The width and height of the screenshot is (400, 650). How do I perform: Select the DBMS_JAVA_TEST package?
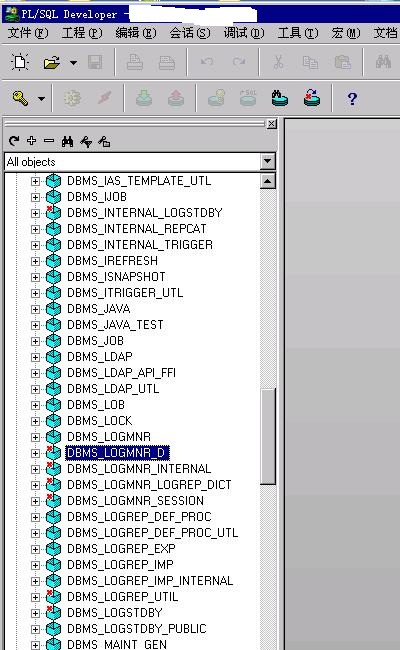[x=115, y=325]
